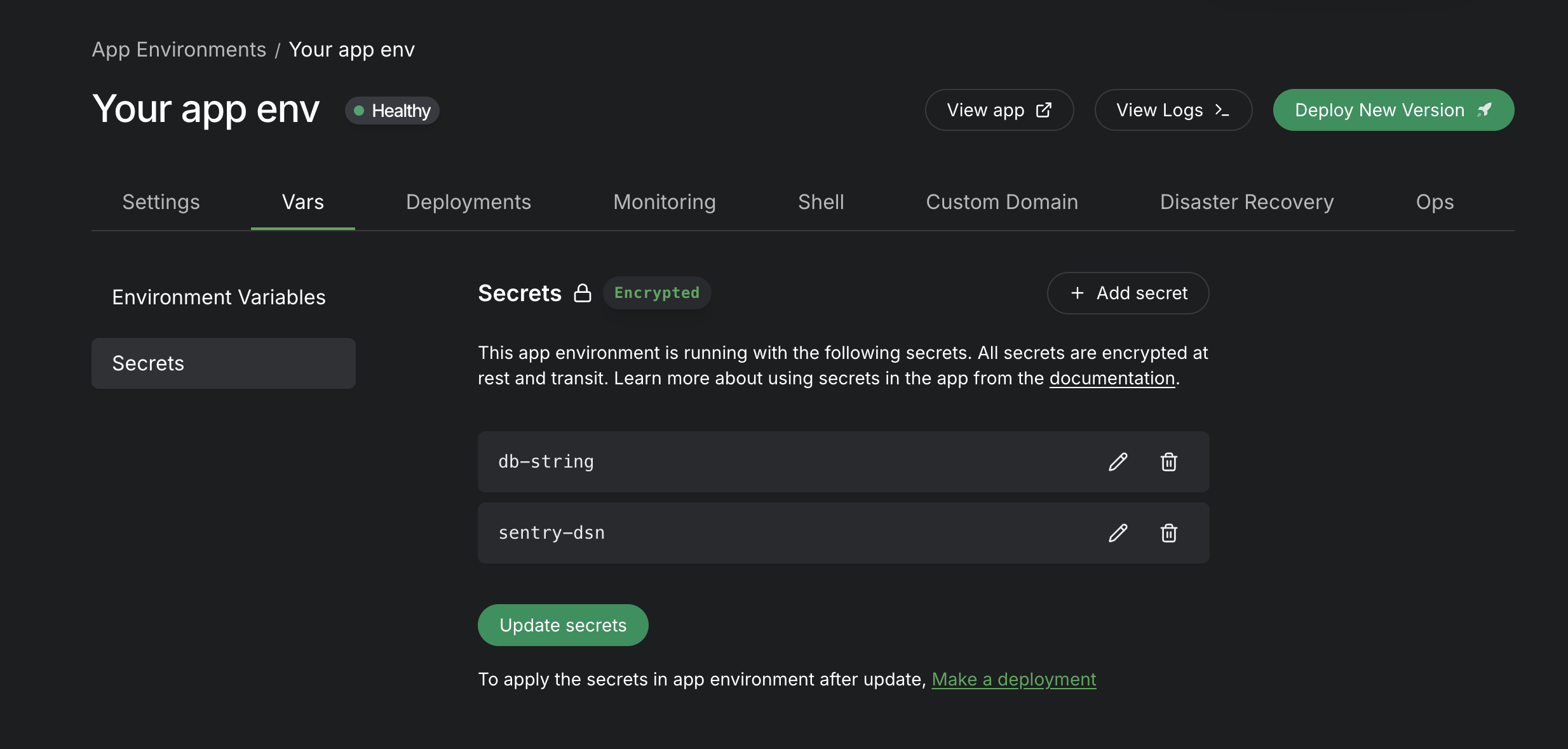Open the documentation link
This screenshot has width=1568, height=749.
[1112, 378]
